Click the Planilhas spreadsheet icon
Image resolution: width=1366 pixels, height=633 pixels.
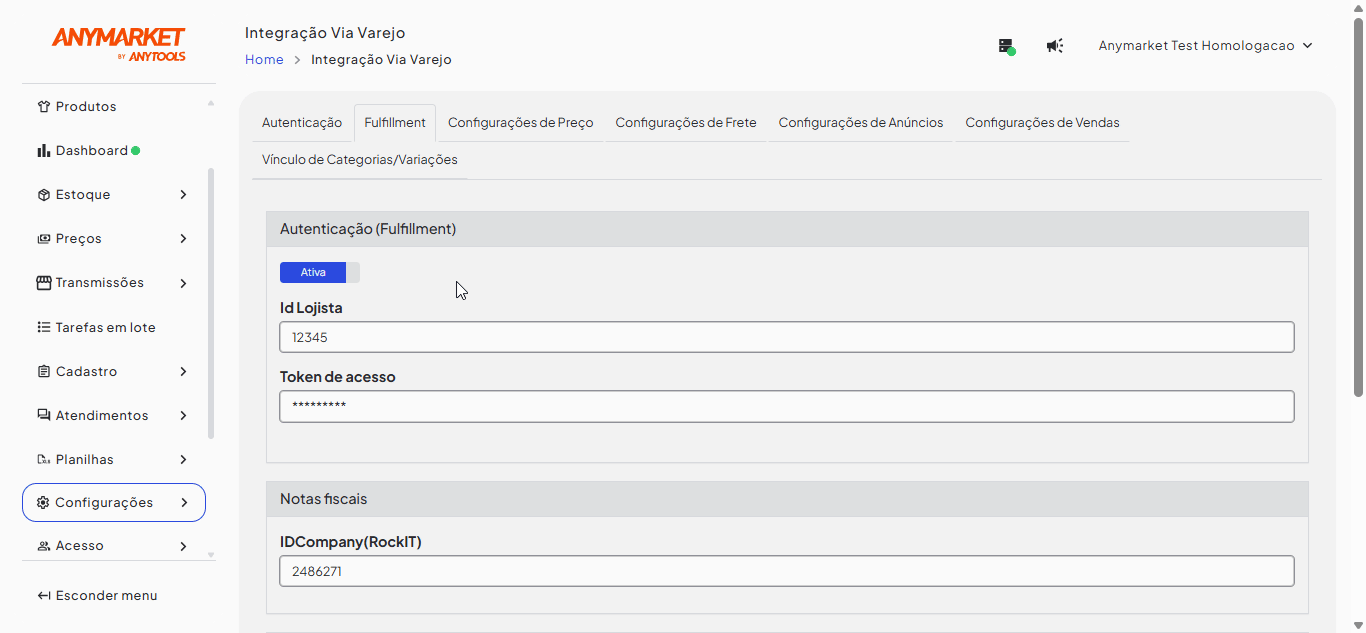43,460
